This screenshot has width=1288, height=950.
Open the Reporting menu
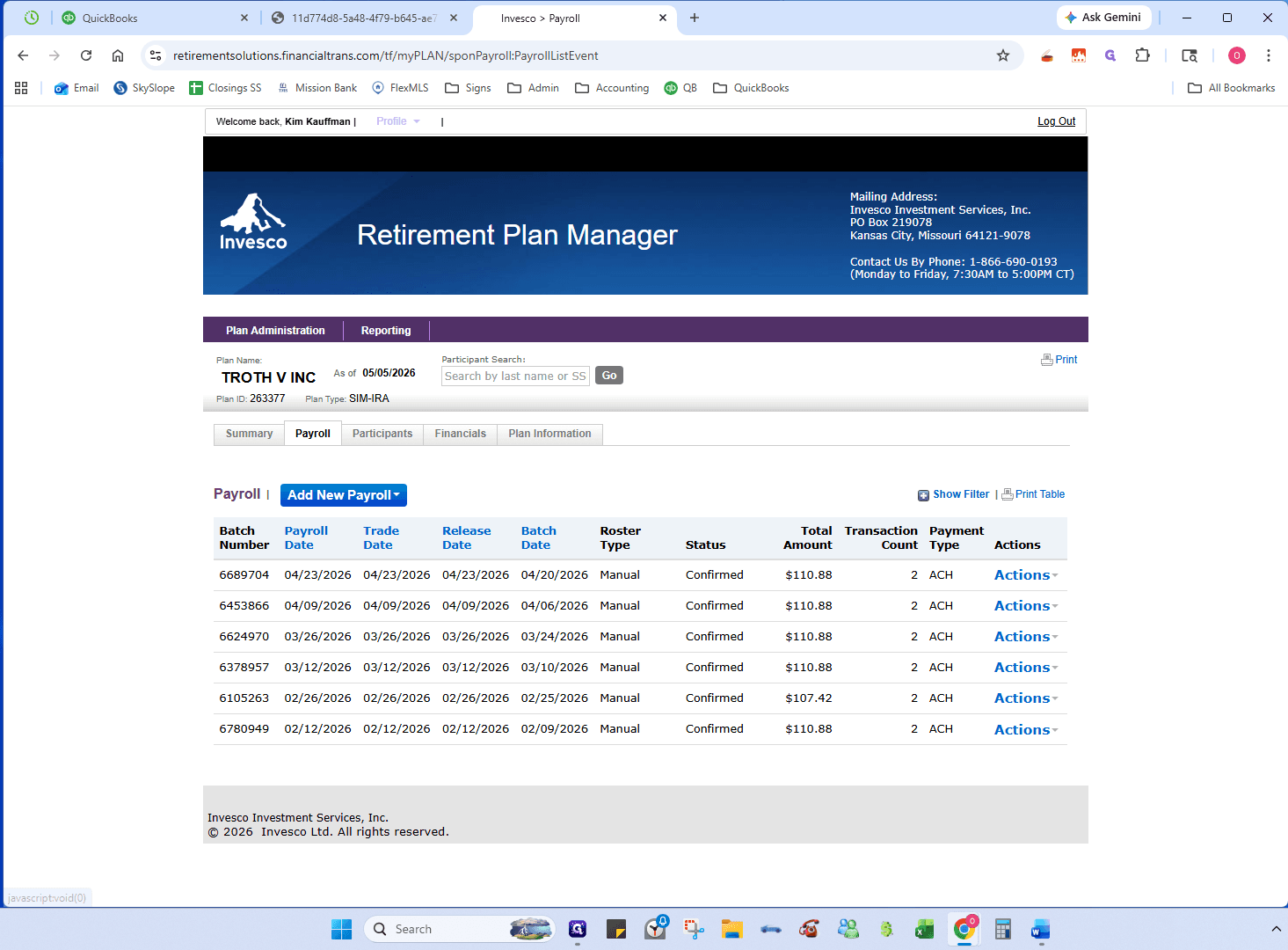[386, 331]
